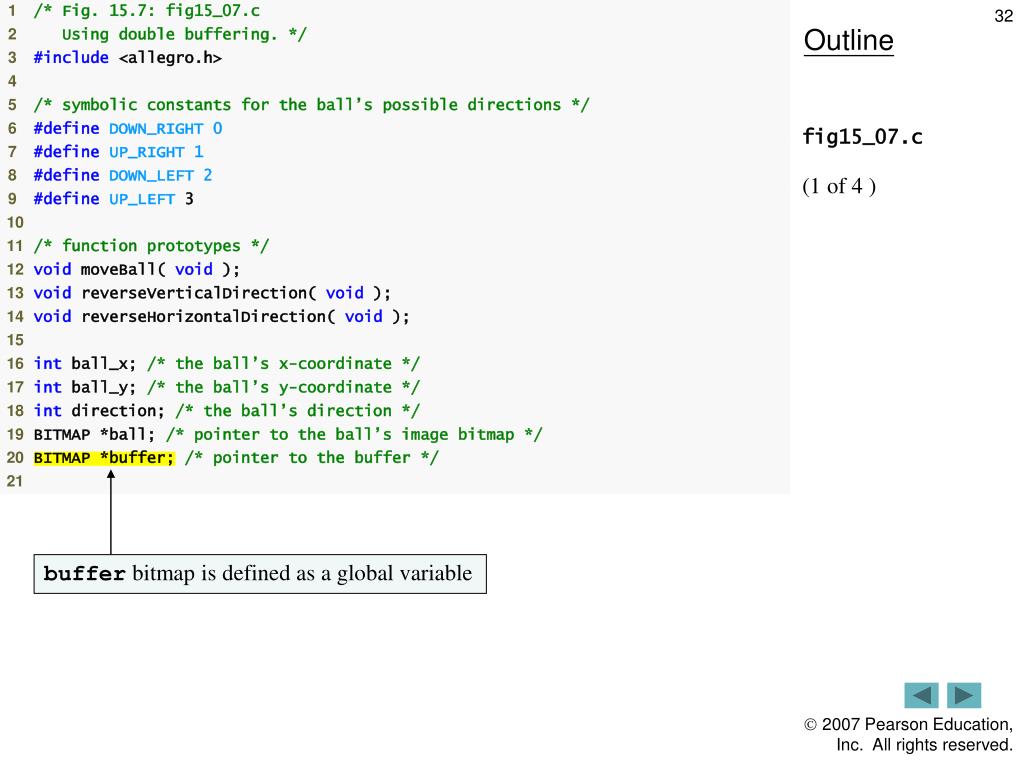Click the Outline heading
Image resolution: width=1024 pixels, height=768 pixels.
click(848, 41)
